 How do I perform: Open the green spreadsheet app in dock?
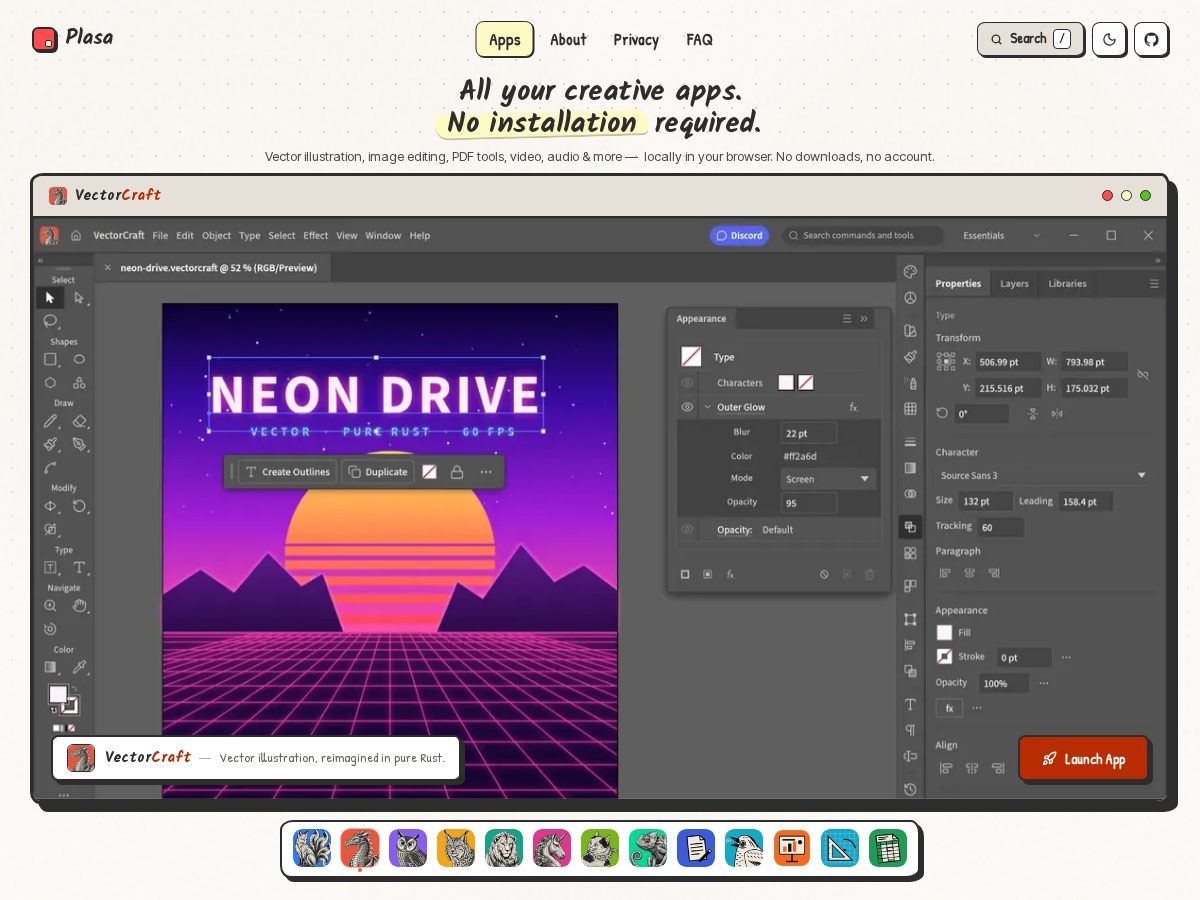[888, 848]
